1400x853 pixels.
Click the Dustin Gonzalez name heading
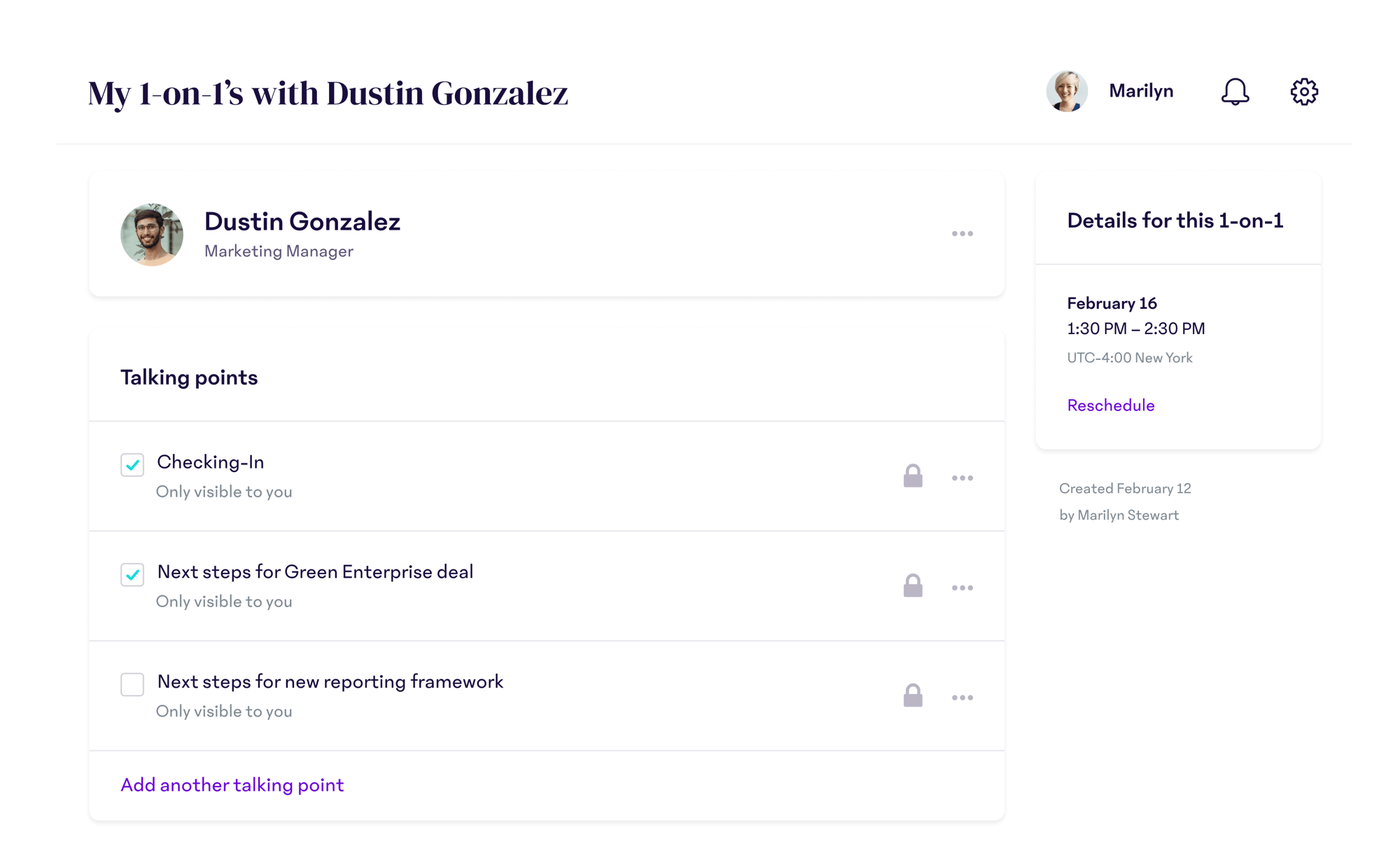click(302, 221)
